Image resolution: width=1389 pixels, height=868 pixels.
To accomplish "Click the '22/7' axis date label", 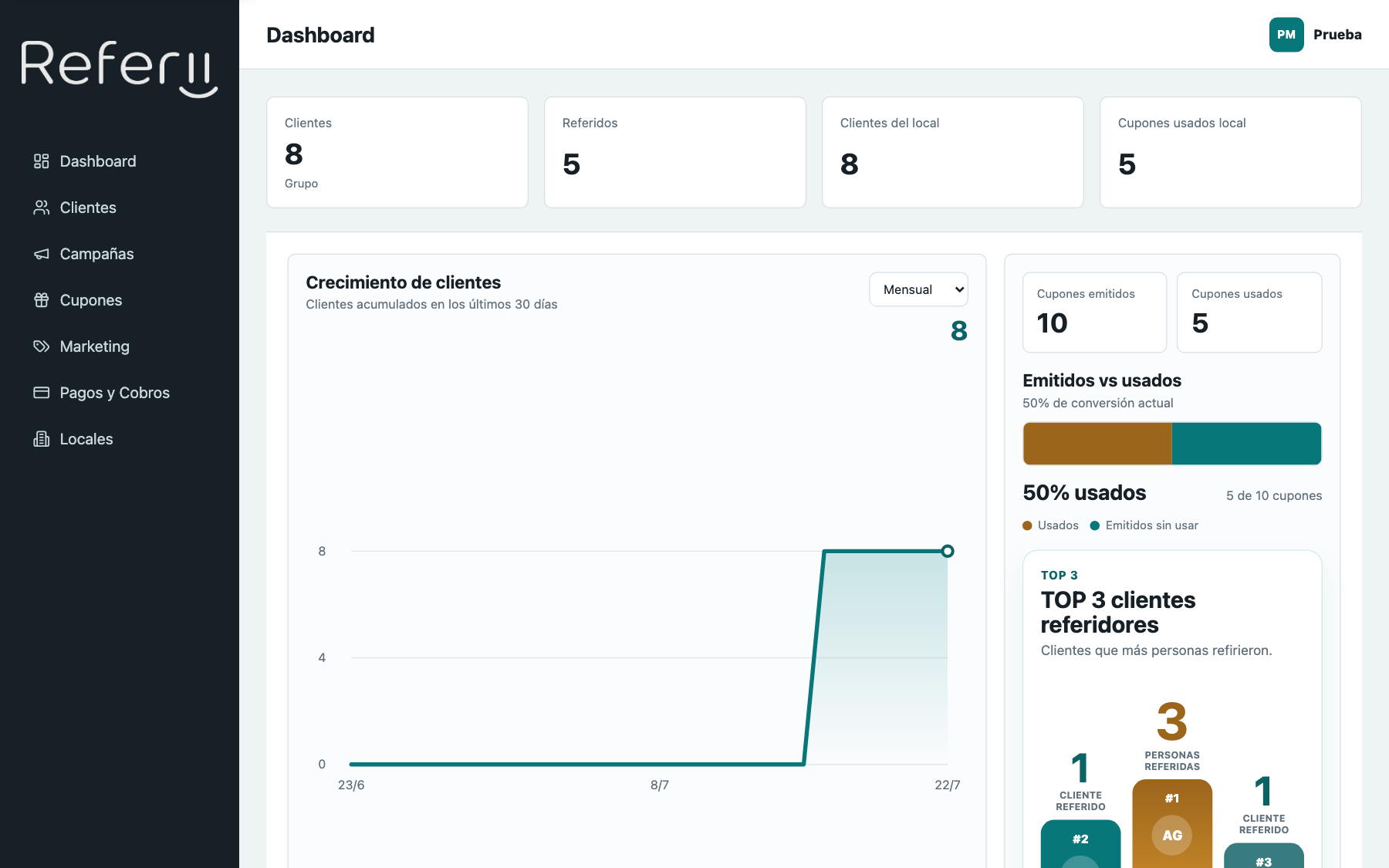I will [948, 785].
